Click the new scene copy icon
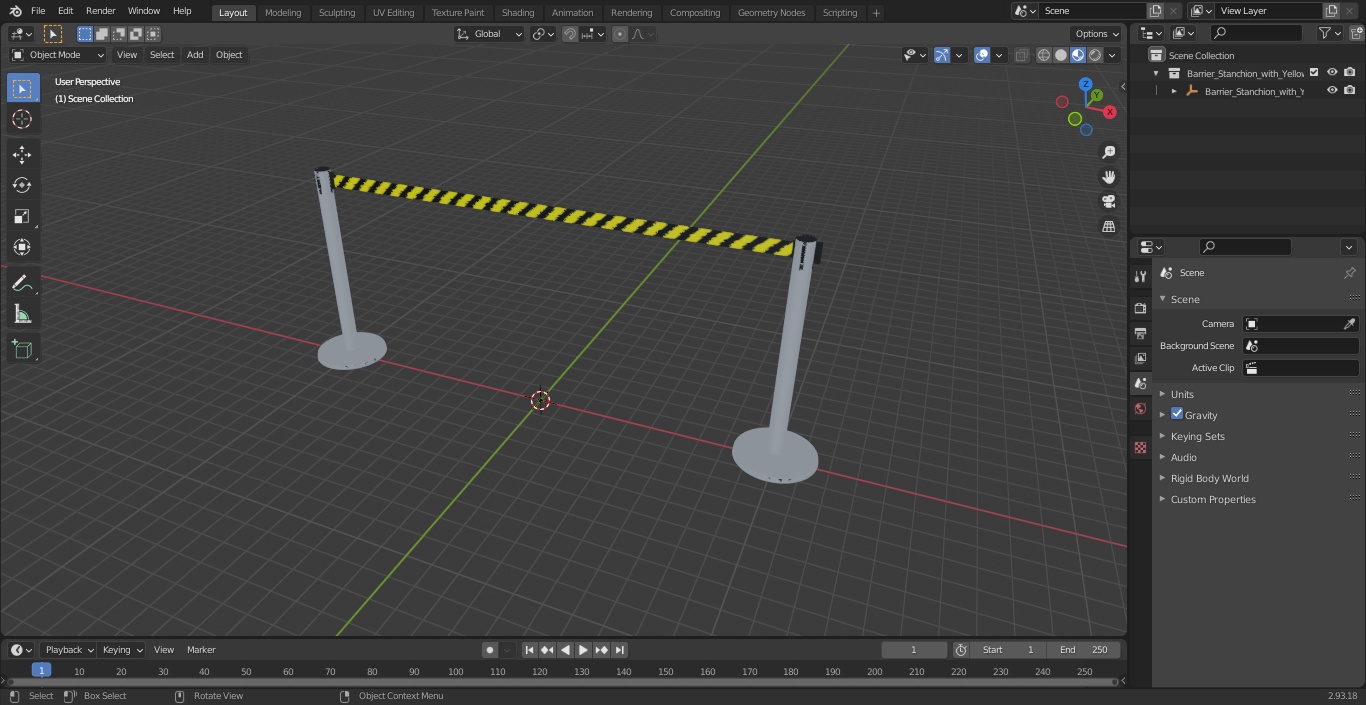 (x=1155, y=11)
